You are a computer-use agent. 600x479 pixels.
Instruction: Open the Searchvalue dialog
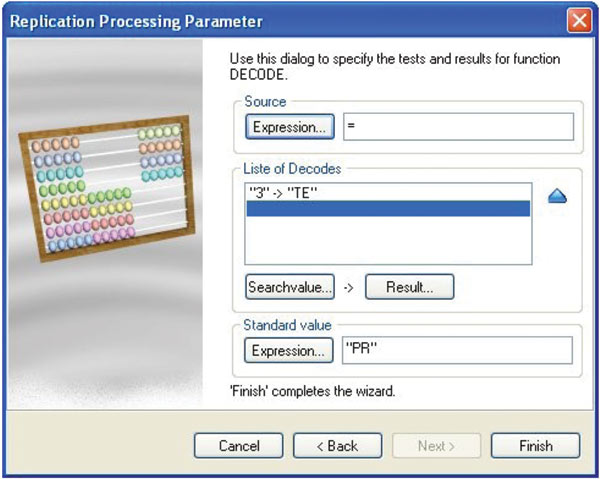(x=290, y=287)
